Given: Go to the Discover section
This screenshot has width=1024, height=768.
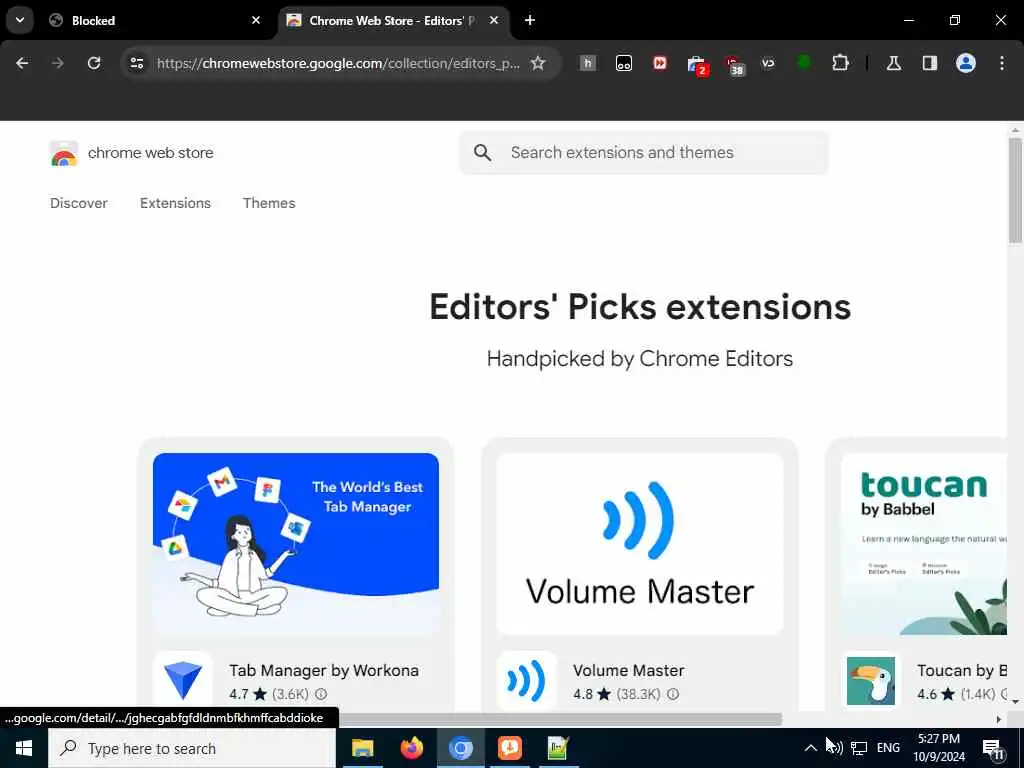Looking at the screenshot, I should [x=79, y=203].
